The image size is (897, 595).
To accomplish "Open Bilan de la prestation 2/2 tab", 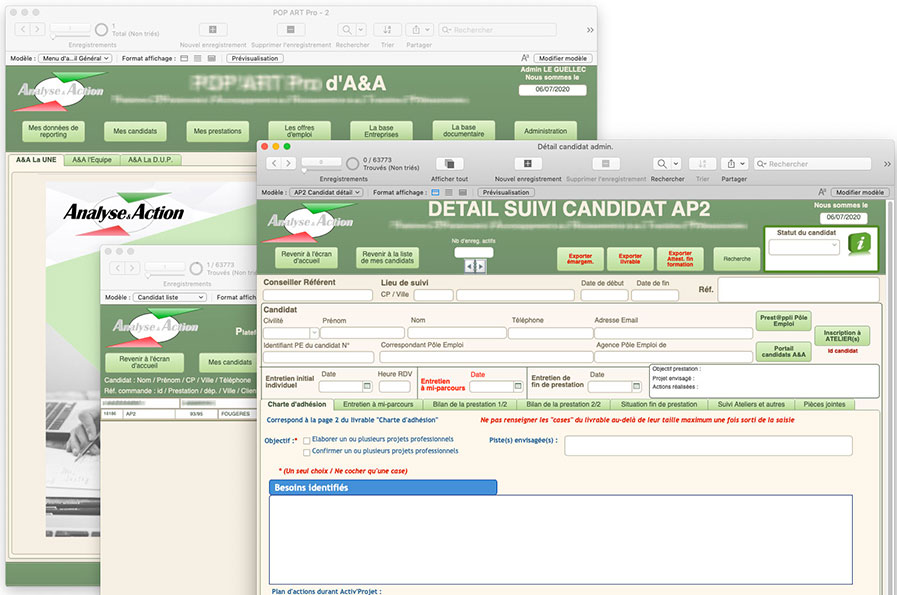I will (x=563, y=404).
